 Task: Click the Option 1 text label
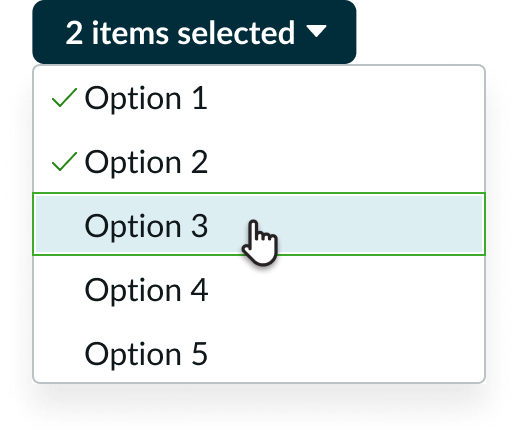tap(146, 98)
